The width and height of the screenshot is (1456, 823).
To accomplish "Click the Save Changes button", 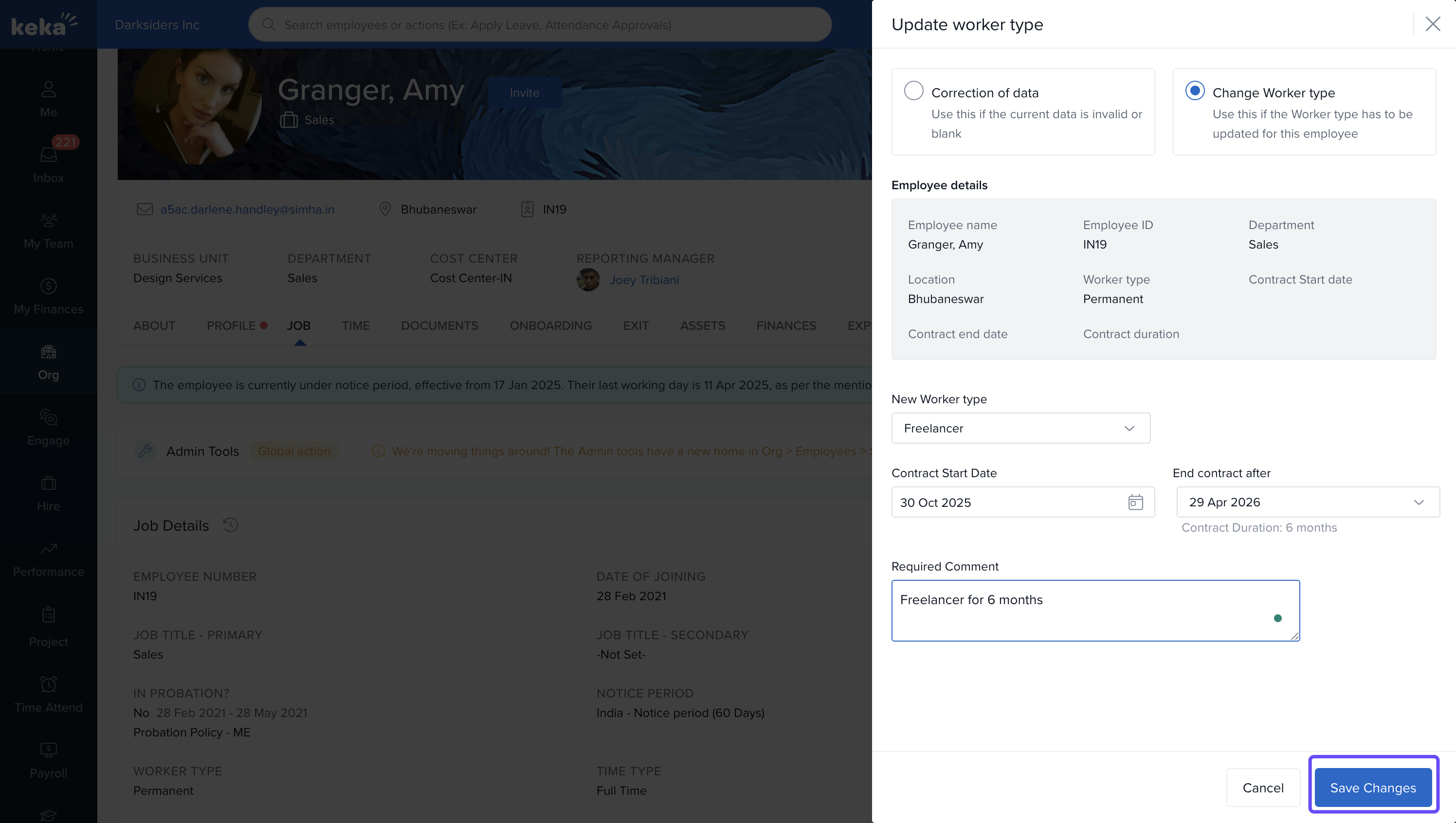I will [1372, 787].
